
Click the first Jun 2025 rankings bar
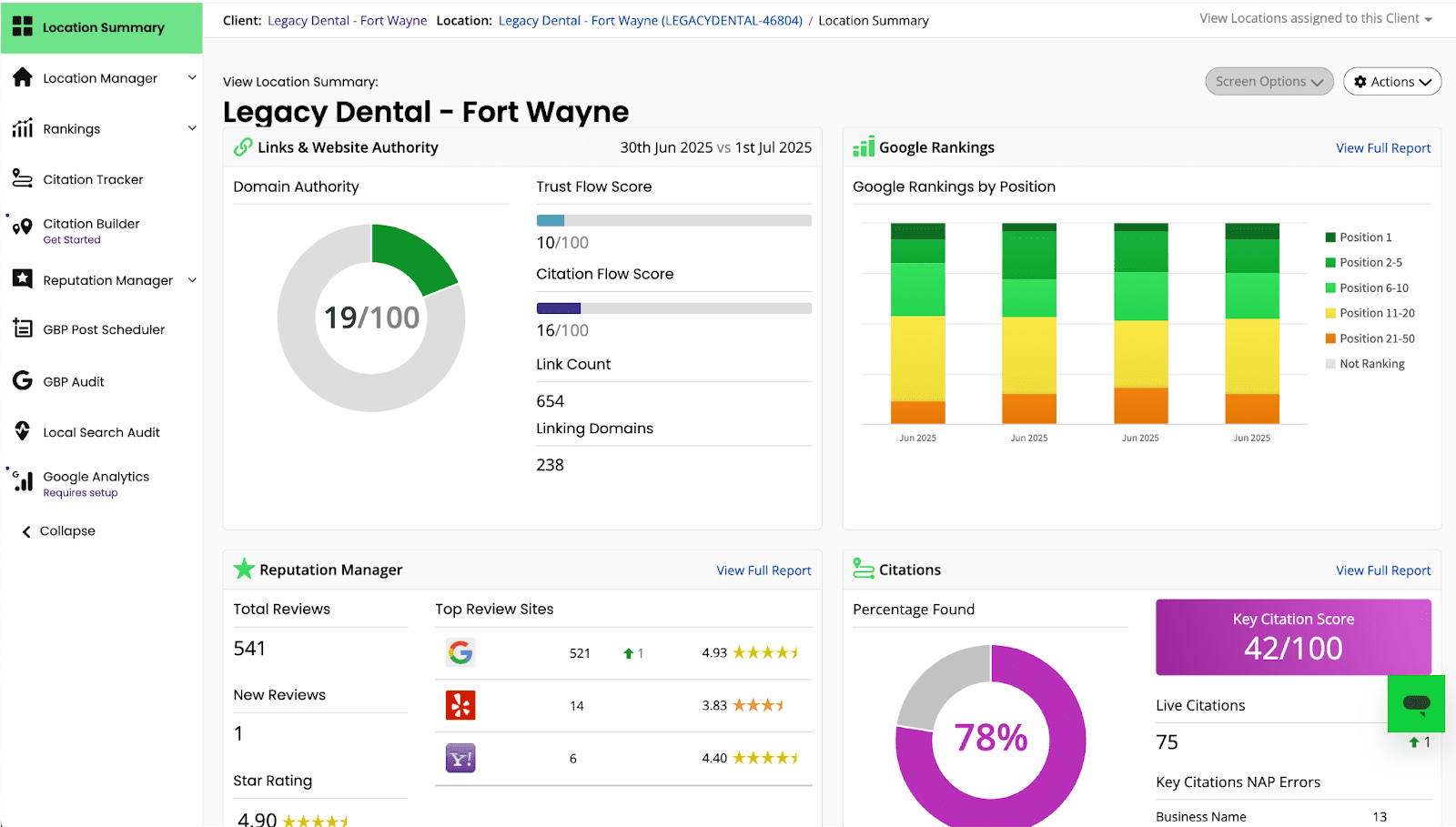tap(917, 323)
